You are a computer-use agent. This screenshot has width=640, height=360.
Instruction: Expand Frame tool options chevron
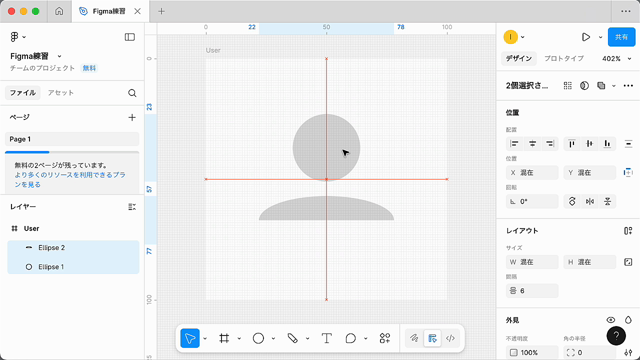click(239, 338)
